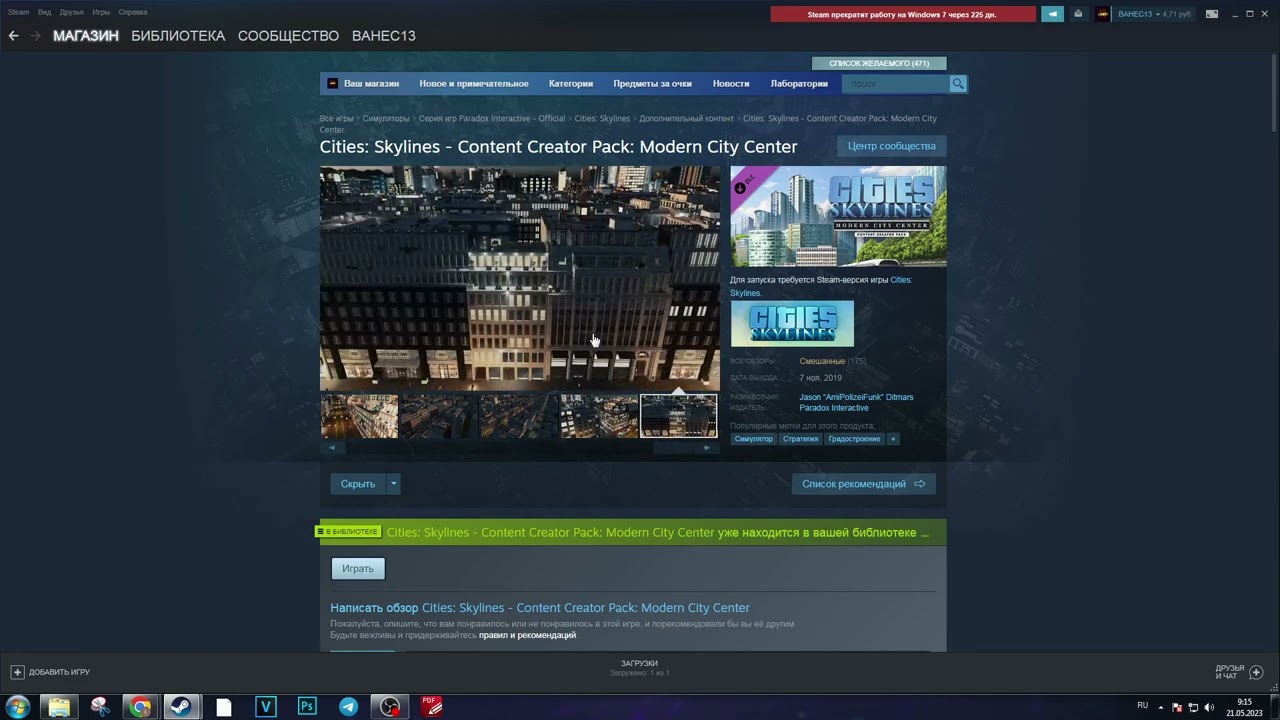This screenshot has height=720, width=1280.
Task: Click the Стратегия tag
Action: [800, 439]
